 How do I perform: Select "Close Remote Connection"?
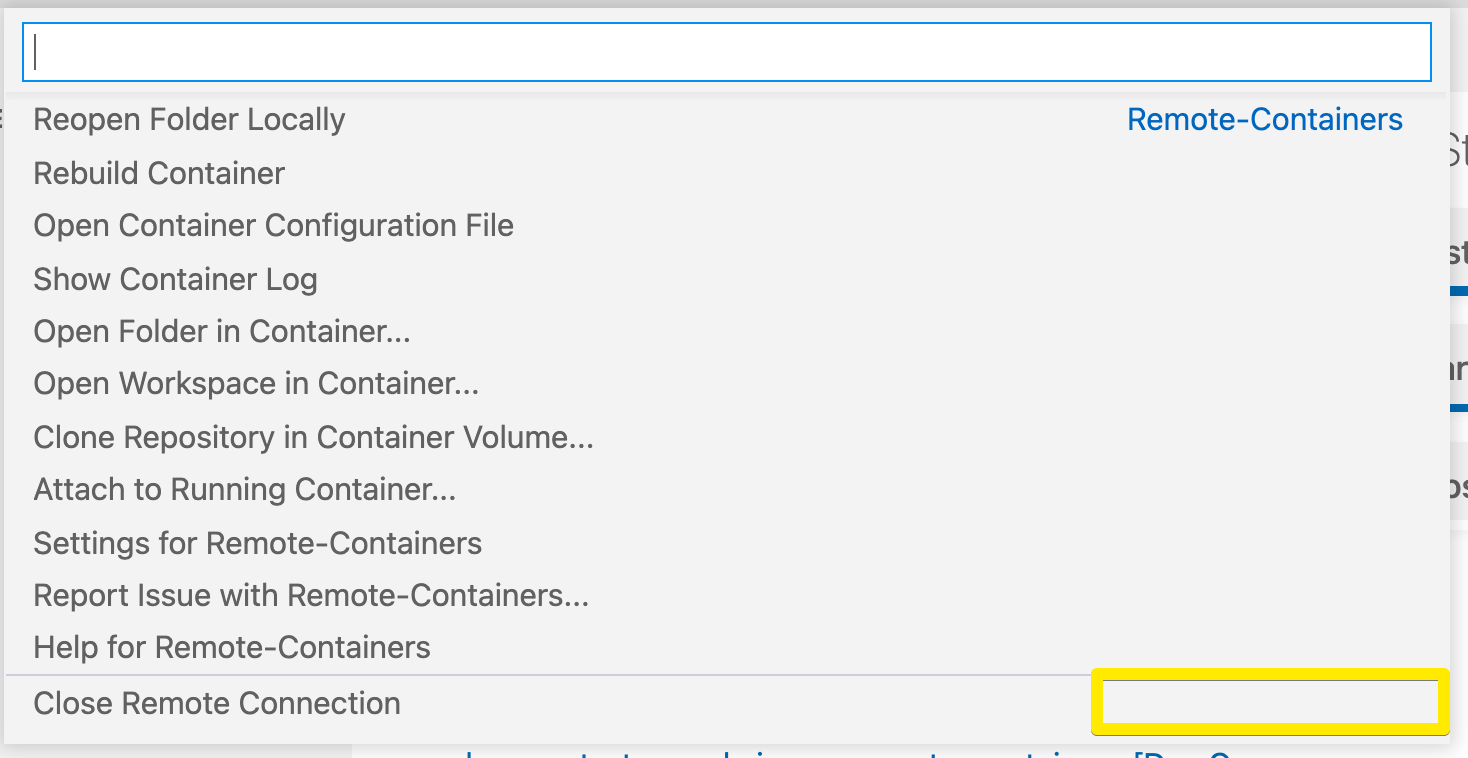(x=216, y=702)
